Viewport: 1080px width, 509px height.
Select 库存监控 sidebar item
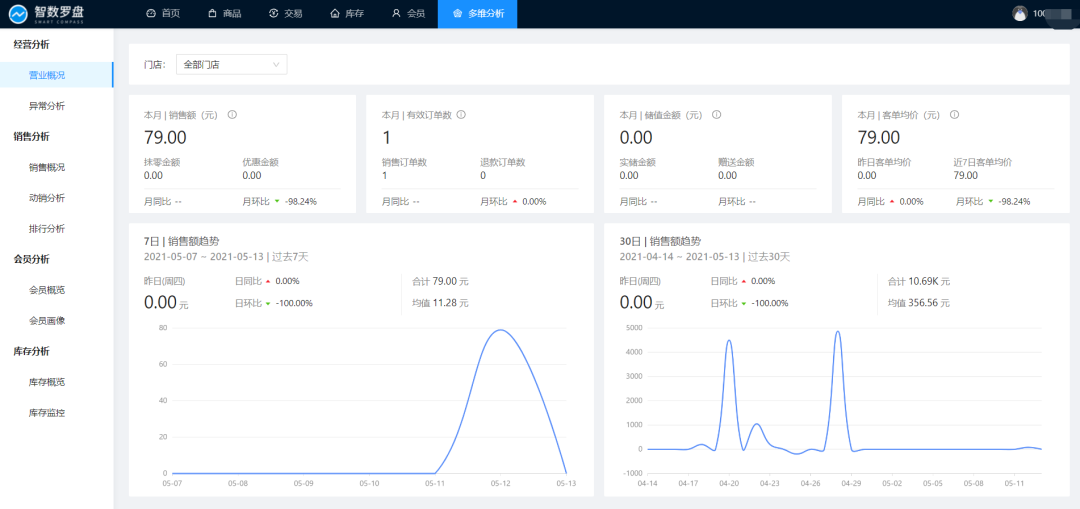click(47, 413)
